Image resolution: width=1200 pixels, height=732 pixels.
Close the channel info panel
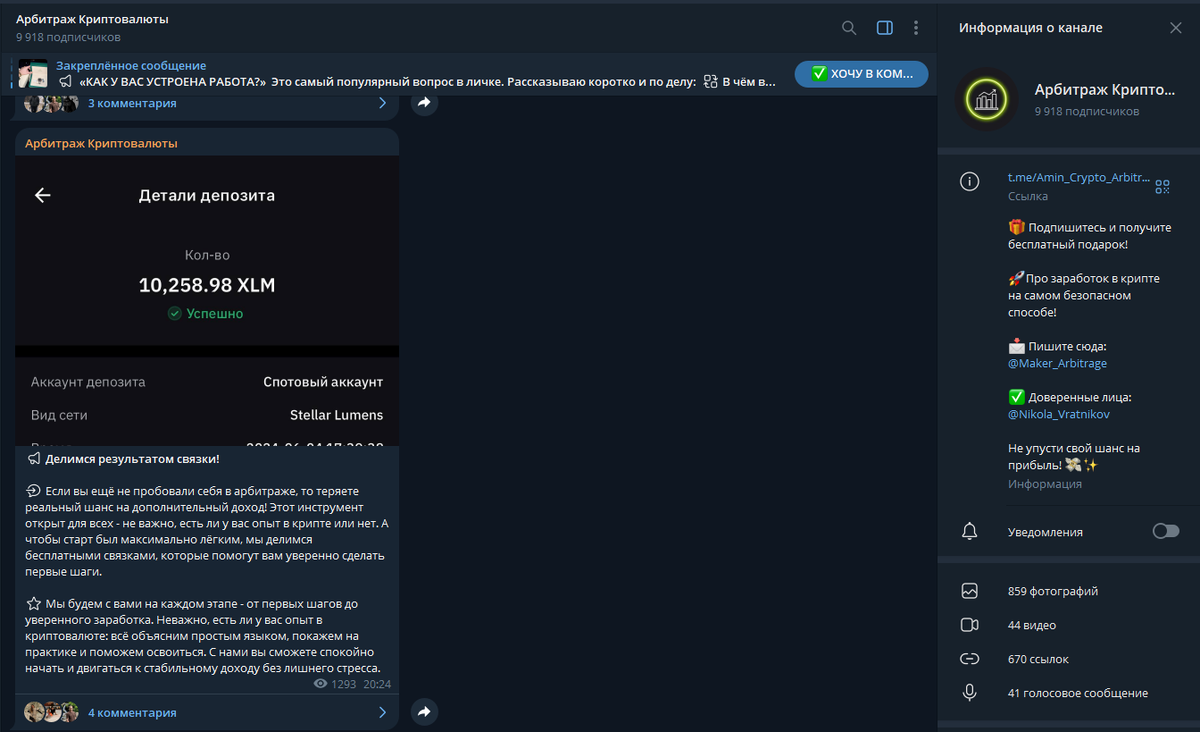point(1176,28)
